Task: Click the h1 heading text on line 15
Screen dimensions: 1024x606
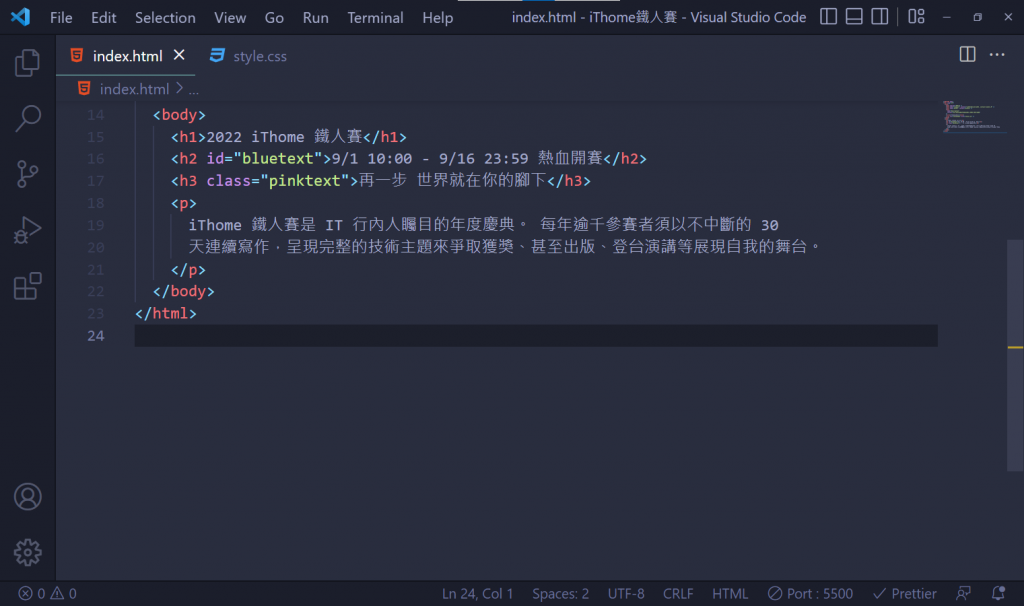Action: (285, 137)
